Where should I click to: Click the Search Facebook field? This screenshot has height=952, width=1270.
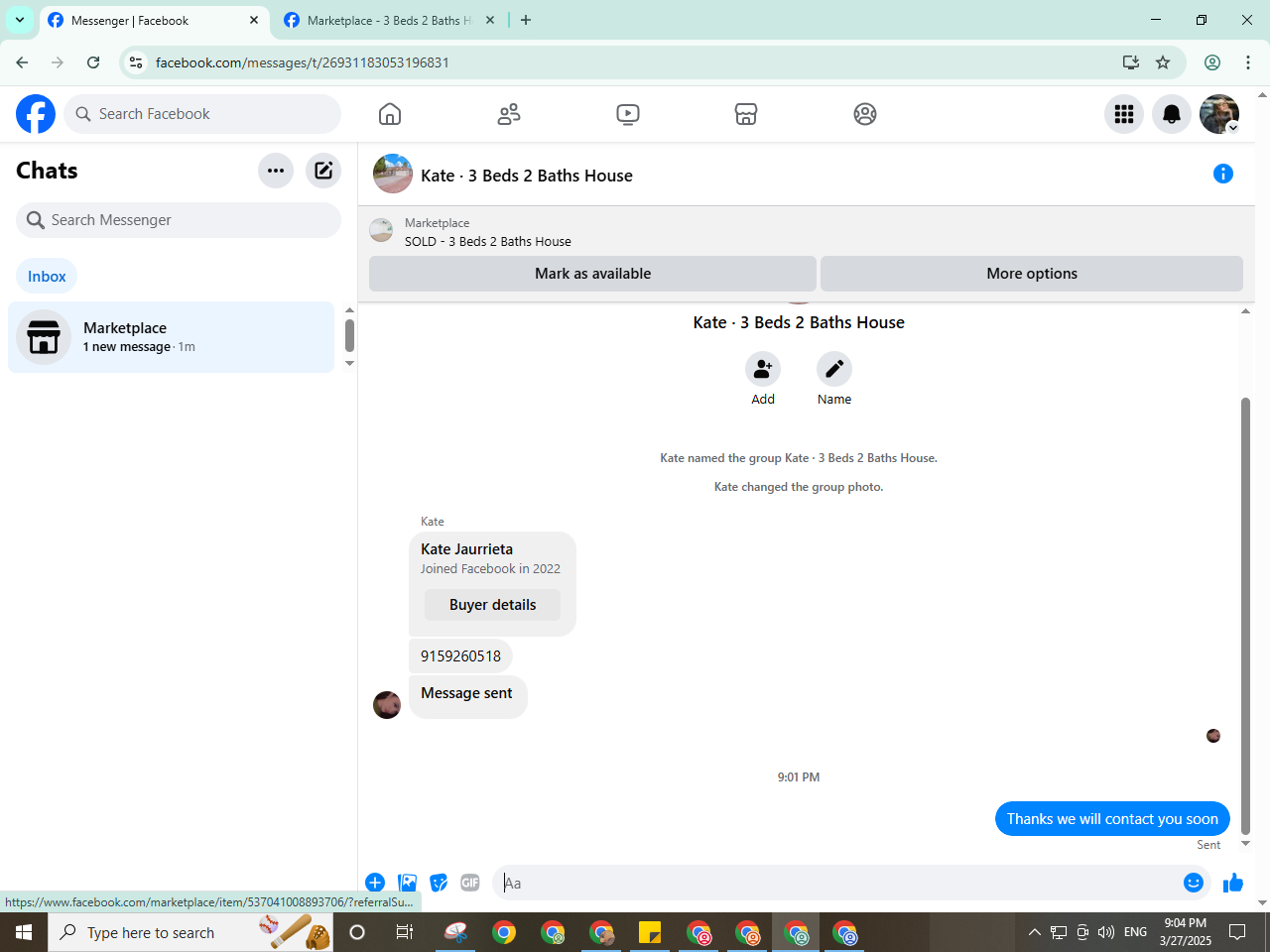point(202,114)
